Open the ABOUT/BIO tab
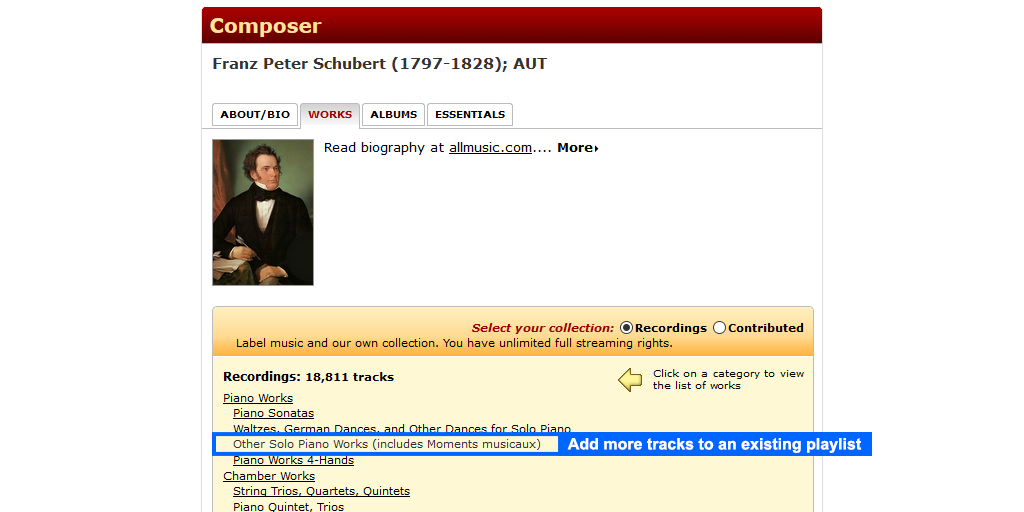The height and width of the screenshot is (512, 1024). coord(255,114)
